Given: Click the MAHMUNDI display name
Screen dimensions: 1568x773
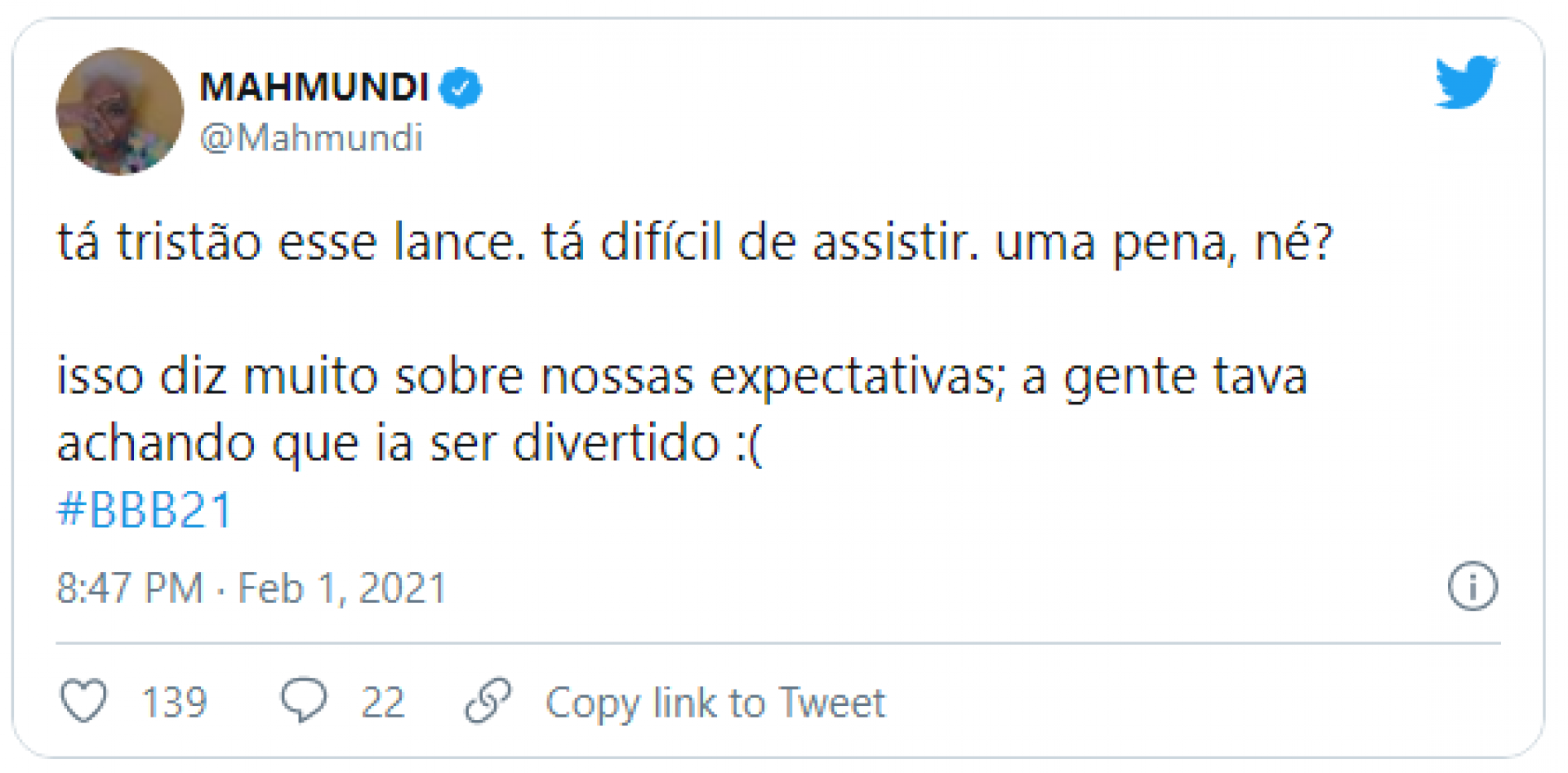Looking at the screenshot, I should [x=314, y=87].
